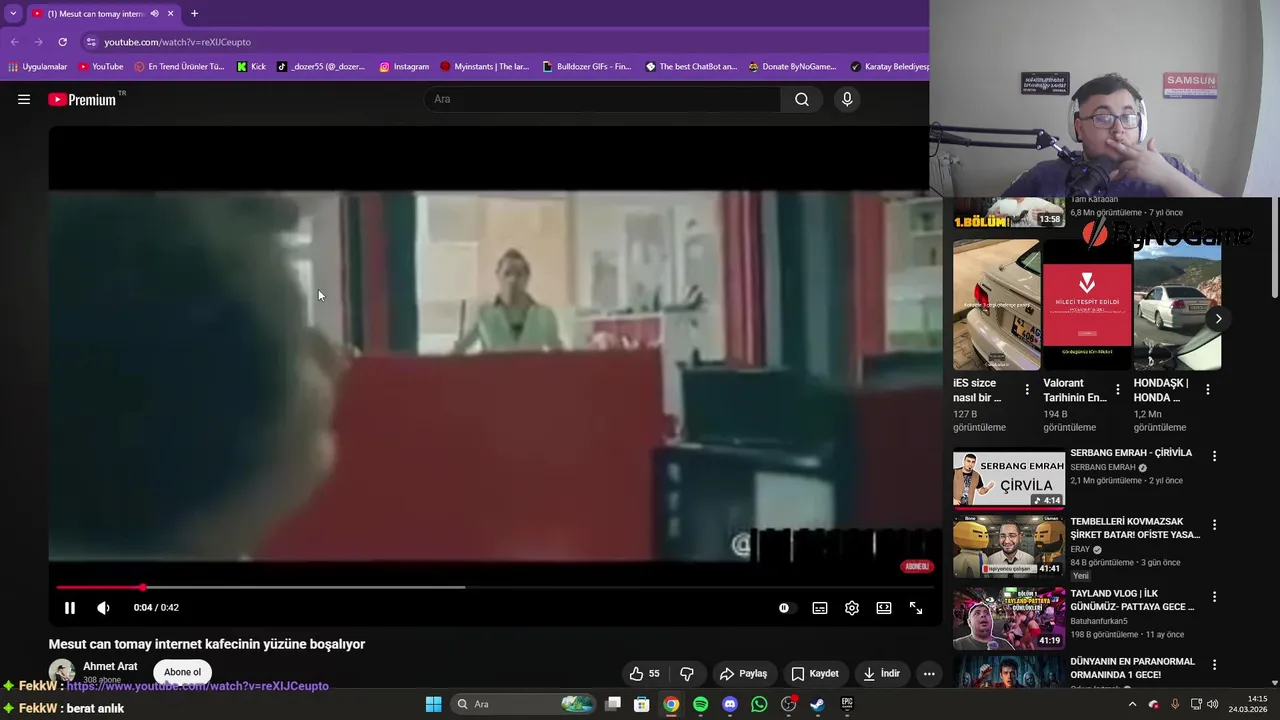The width and height of the screenshot is (1280, 720).
Task: Open options for iES sizce short
Action: (x=1027, y=390)
